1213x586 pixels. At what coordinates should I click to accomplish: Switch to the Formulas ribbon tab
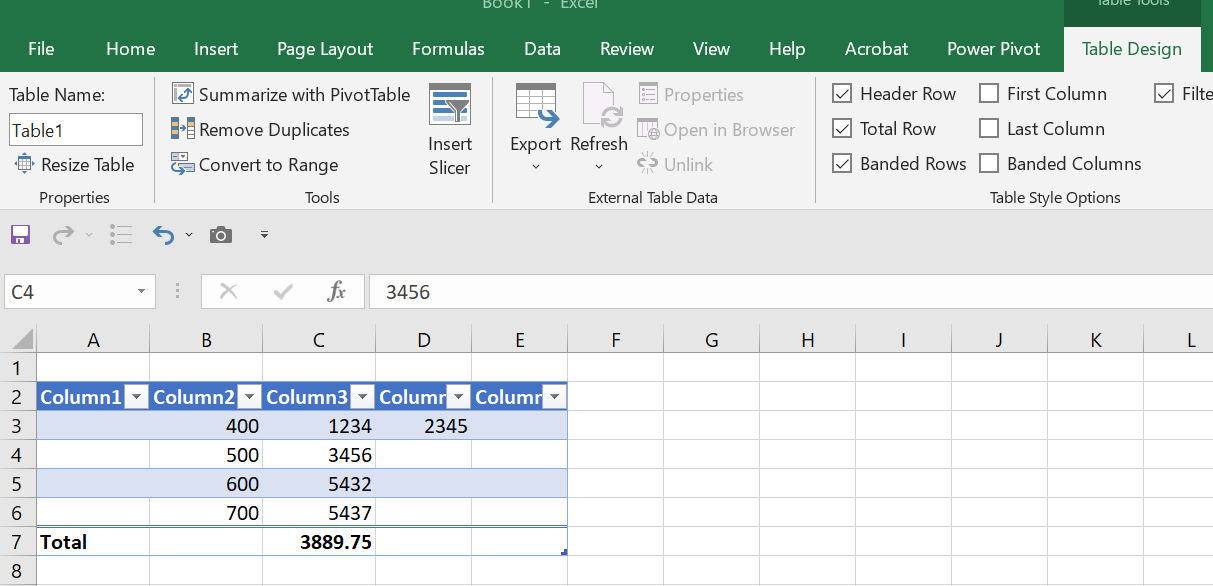click(448, 49)
